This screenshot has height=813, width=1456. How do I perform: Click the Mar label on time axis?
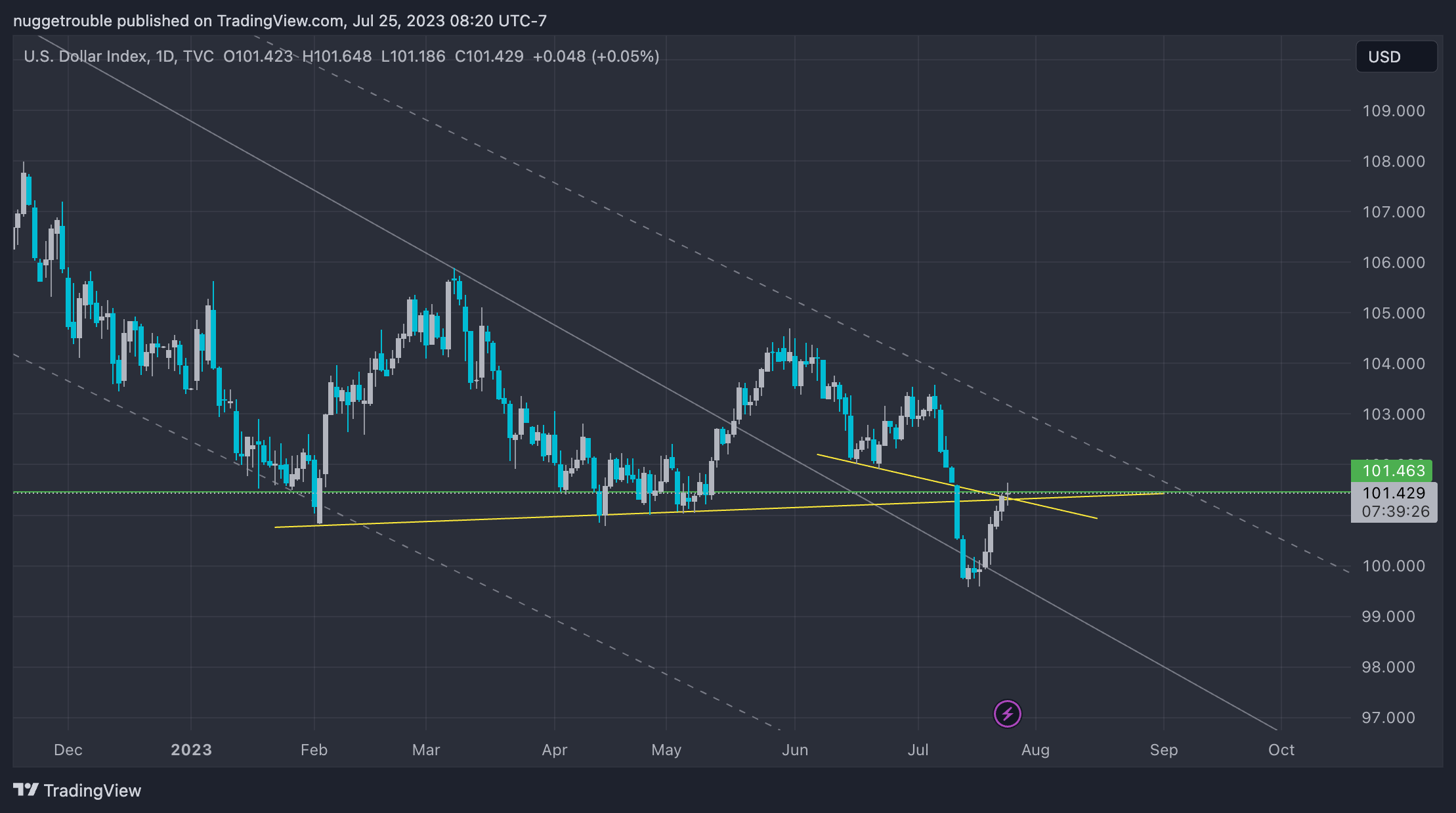click(x=426, y=750)
